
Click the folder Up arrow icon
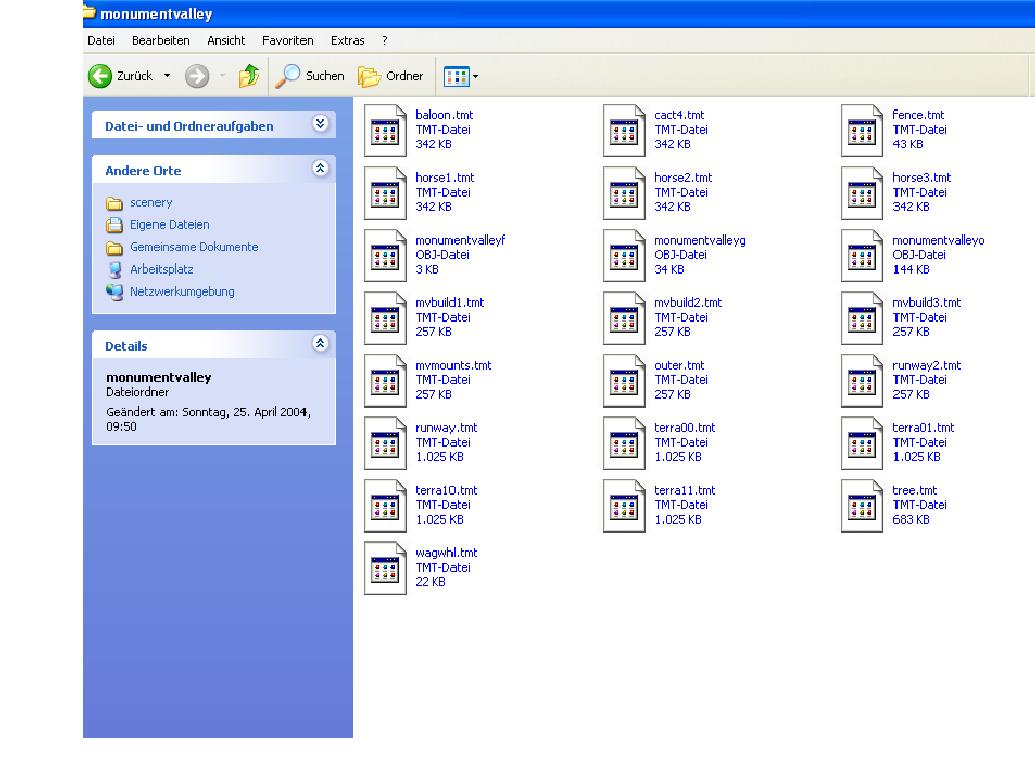(x=249, y=76)
